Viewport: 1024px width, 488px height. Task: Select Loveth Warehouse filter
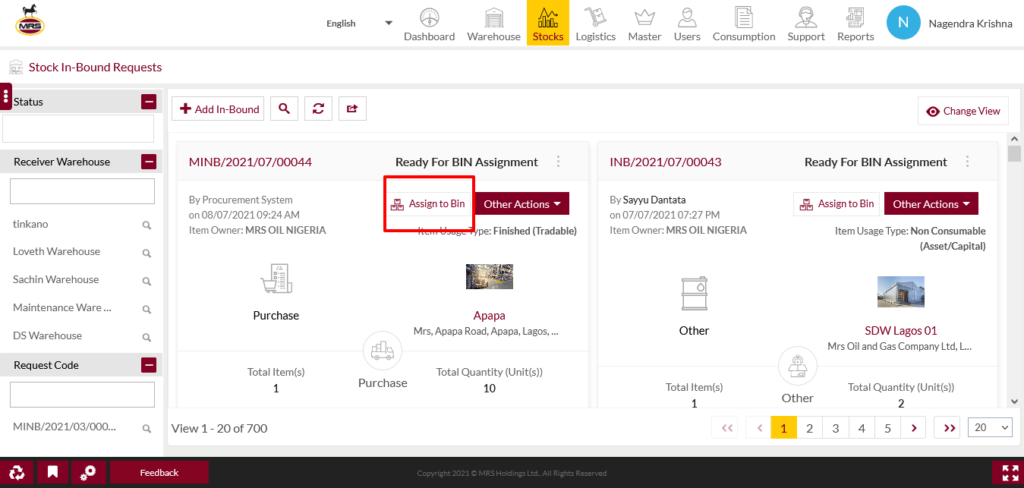(x=56, y=252)
